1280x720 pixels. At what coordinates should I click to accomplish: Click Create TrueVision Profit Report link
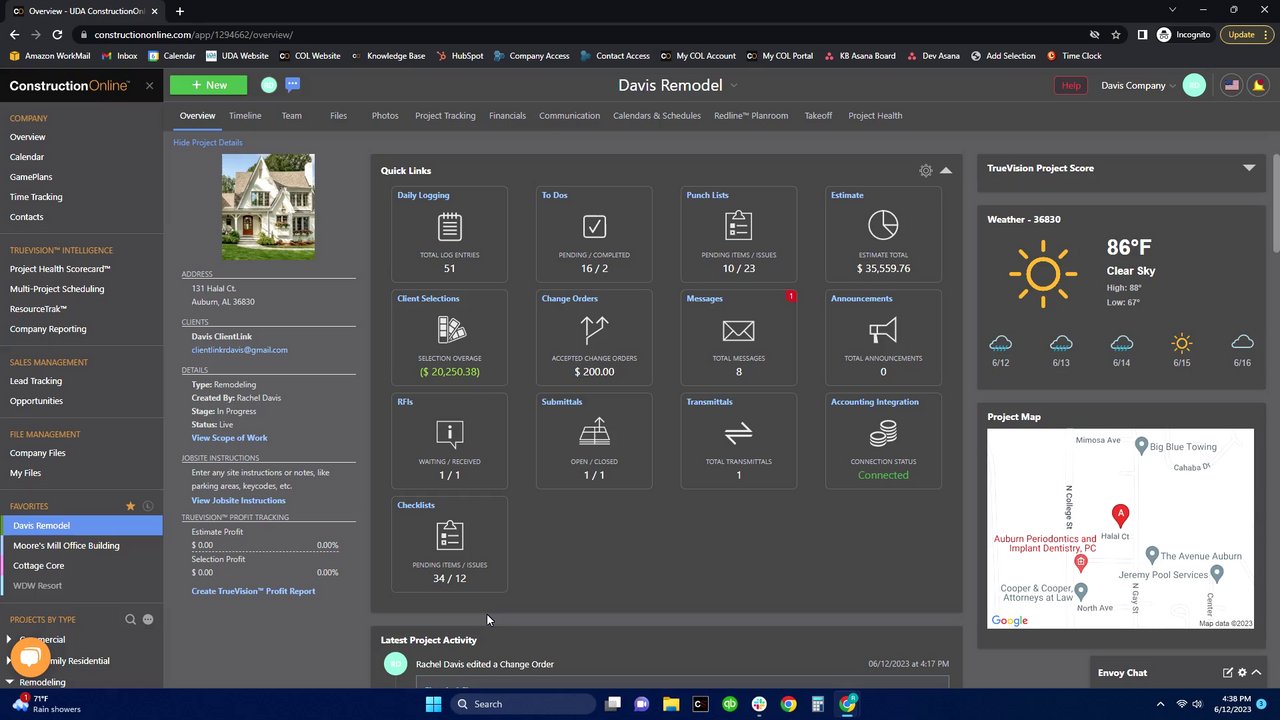tap(253, 591)
